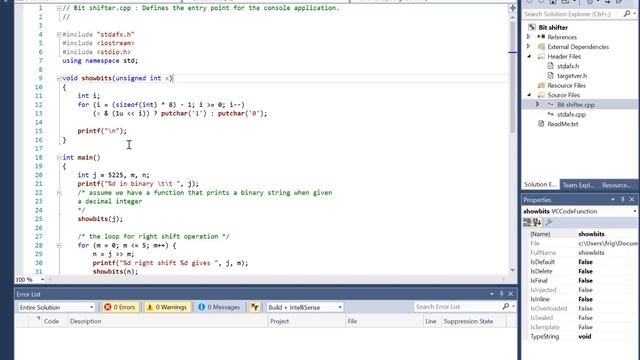Select the Bit shifter project node
Viewport: 640px width, 360px height.
click(553, 27)
